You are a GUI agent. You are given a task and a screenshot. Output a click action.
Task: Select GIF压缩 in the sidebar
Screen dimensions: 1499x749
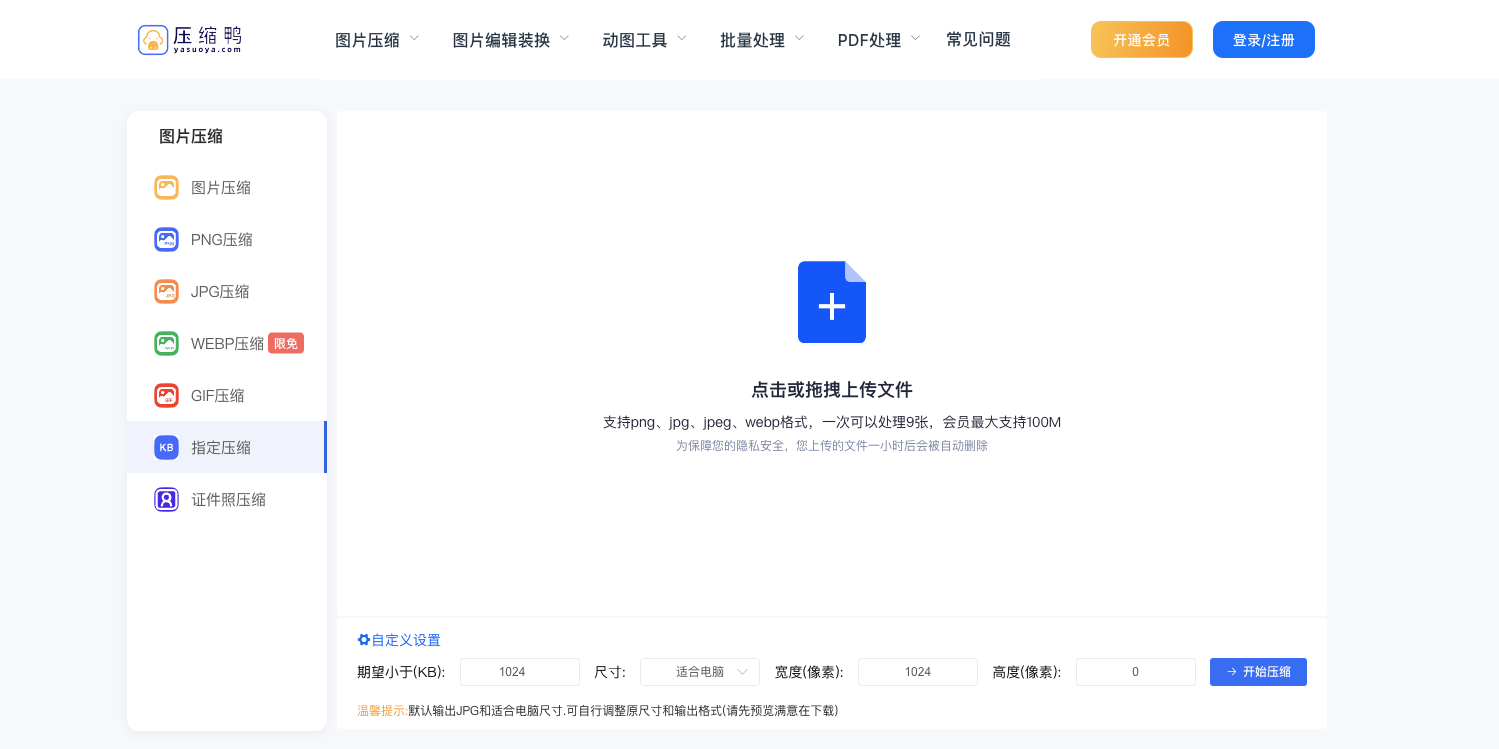click(227, 395)
